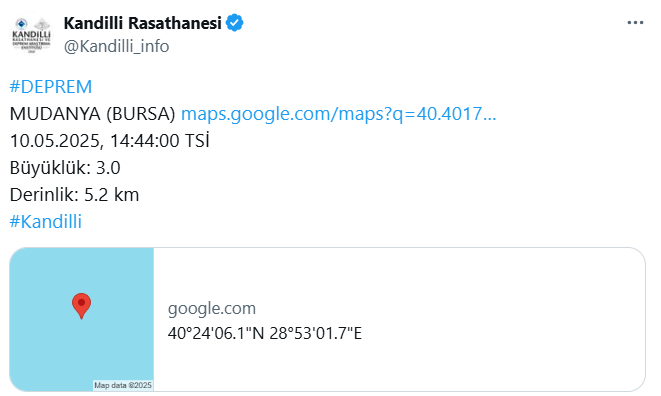661x396 pixels.
Task: Open the @Kandilli_info handle
Action: pos(116,46)
